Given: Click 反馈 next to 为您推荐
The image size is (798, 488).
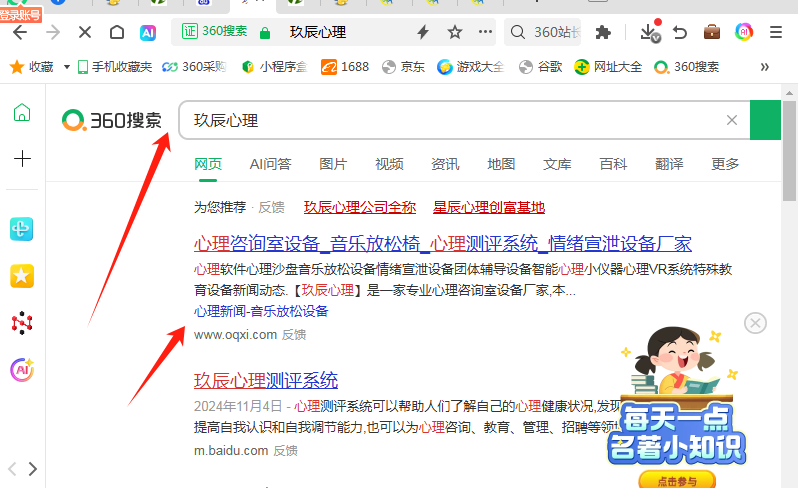Looking at the screenshot, I should (271, 207).
